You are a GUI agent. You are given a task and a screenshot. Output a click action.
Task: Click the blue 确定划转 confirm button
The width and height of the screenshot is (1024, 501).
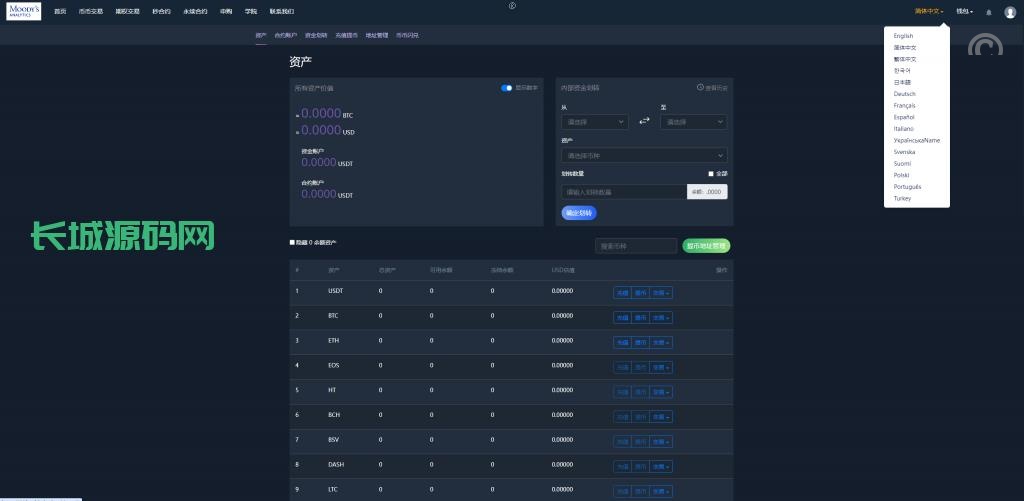click(x=579, y=213)
